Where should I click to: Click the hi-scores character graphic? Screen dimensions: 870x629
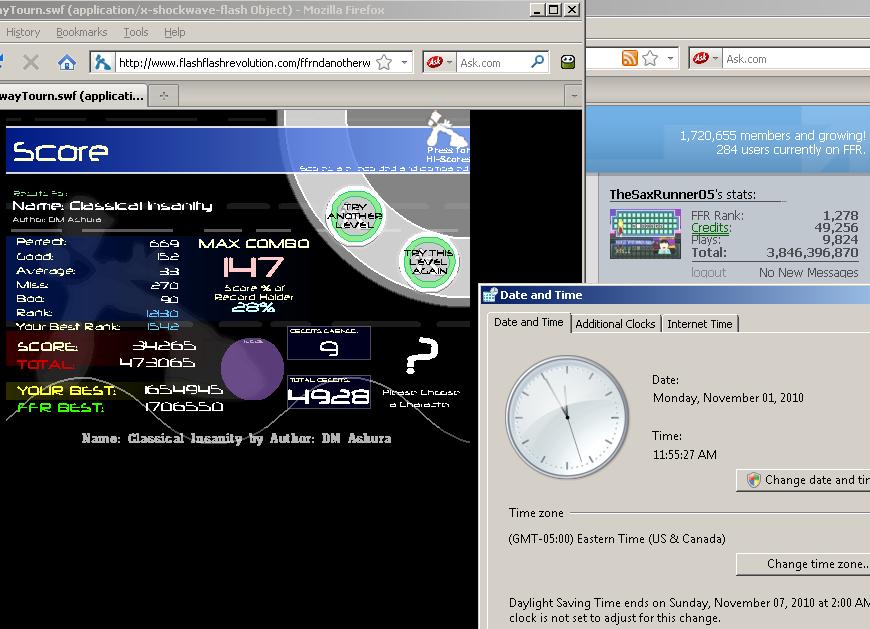coord(446,130)
